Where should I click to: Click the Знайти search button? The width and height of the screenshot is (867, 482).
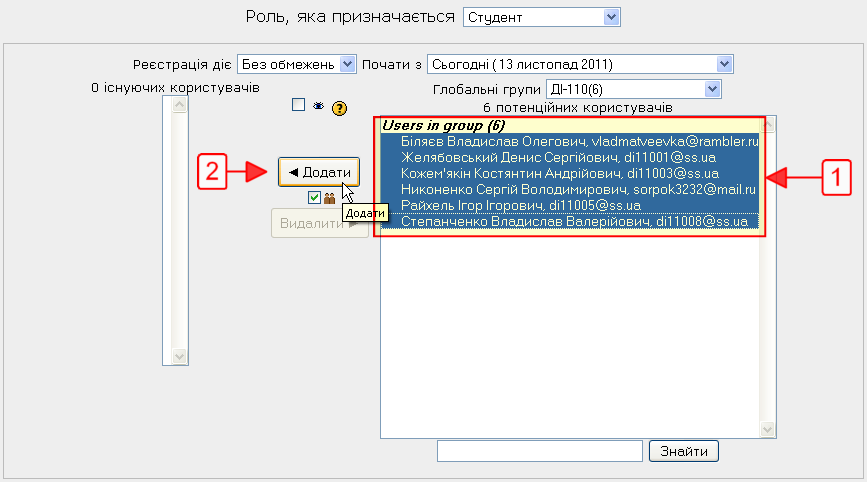[x=684, y=451]
